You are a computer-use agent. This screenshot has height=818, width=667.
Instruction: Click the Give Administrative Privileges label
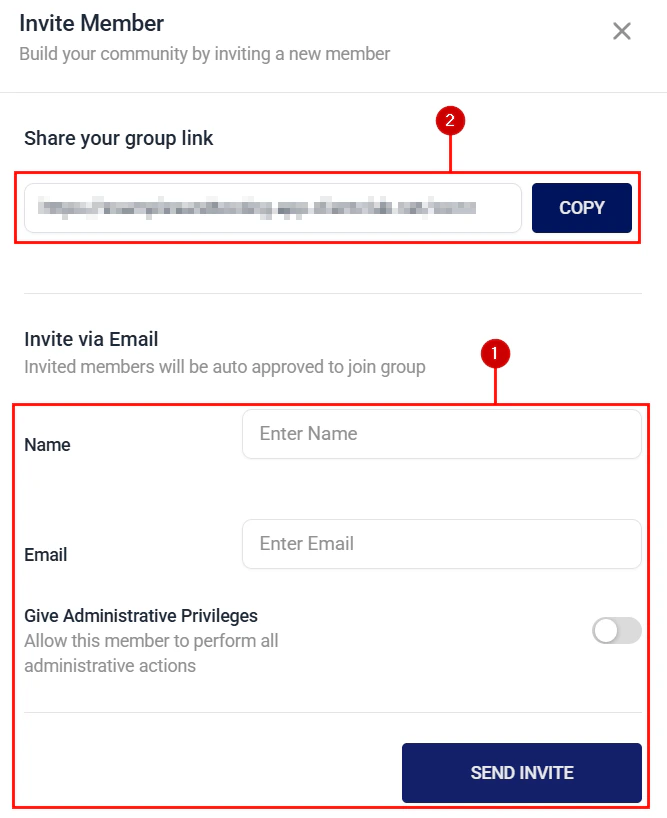pos(141,616)
